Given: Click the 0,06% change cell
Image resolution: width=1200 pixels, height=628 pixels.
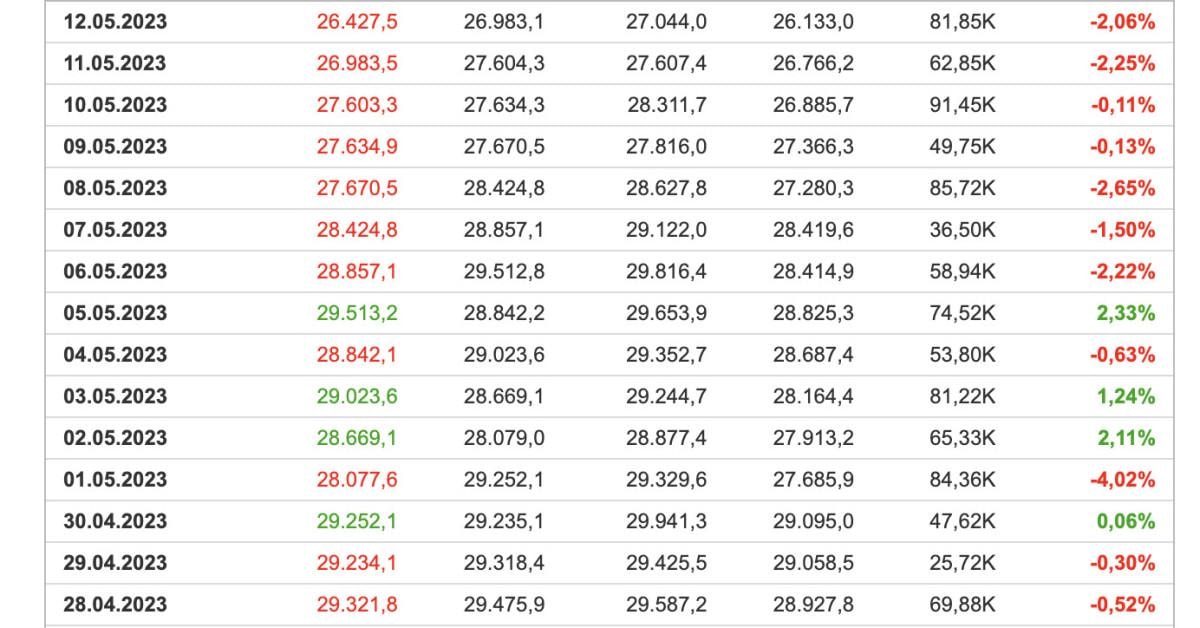Looking at the screenshot, I should pyautogui.click(x=1125, y=521).
